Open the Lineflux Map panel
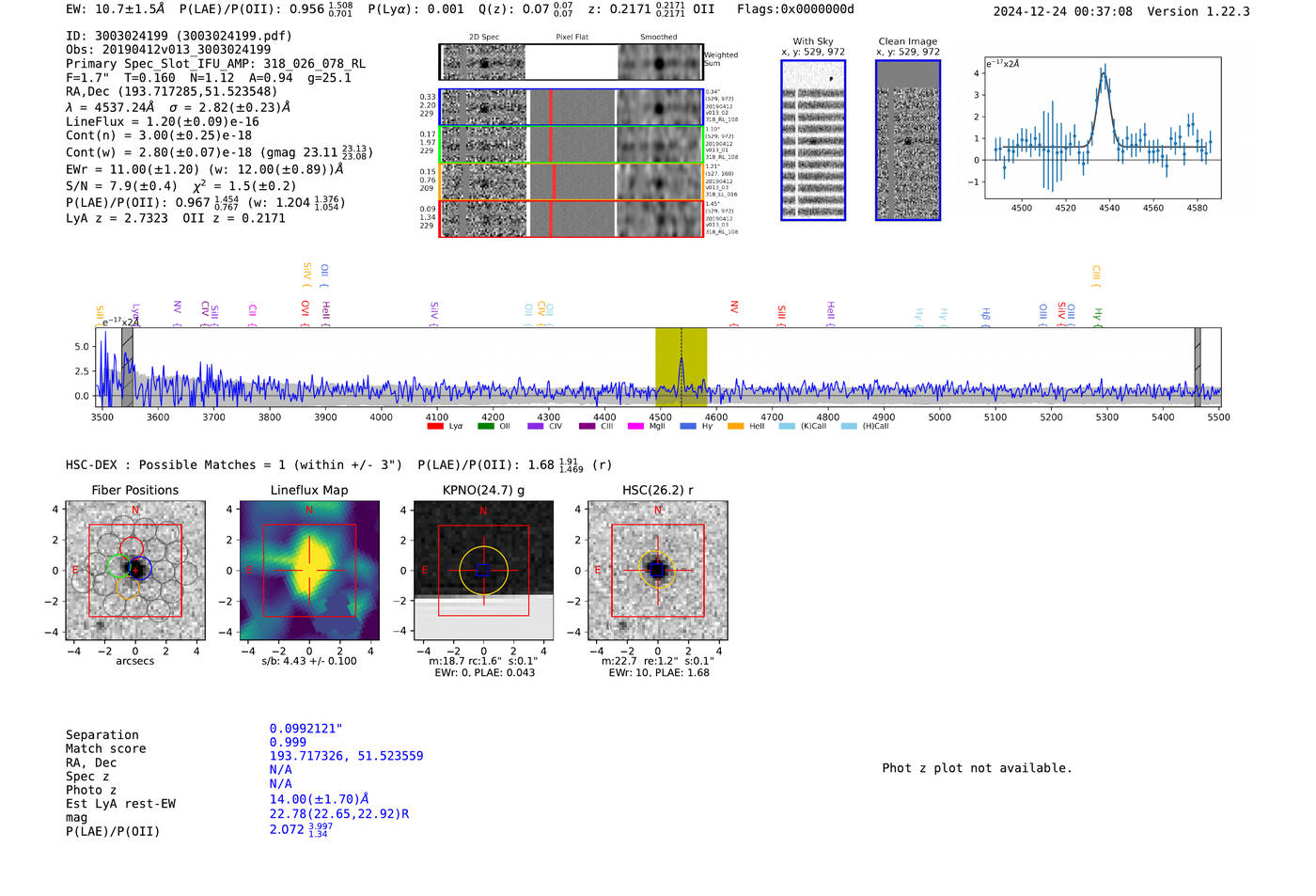1316x896 pixels. click(309, 571)
